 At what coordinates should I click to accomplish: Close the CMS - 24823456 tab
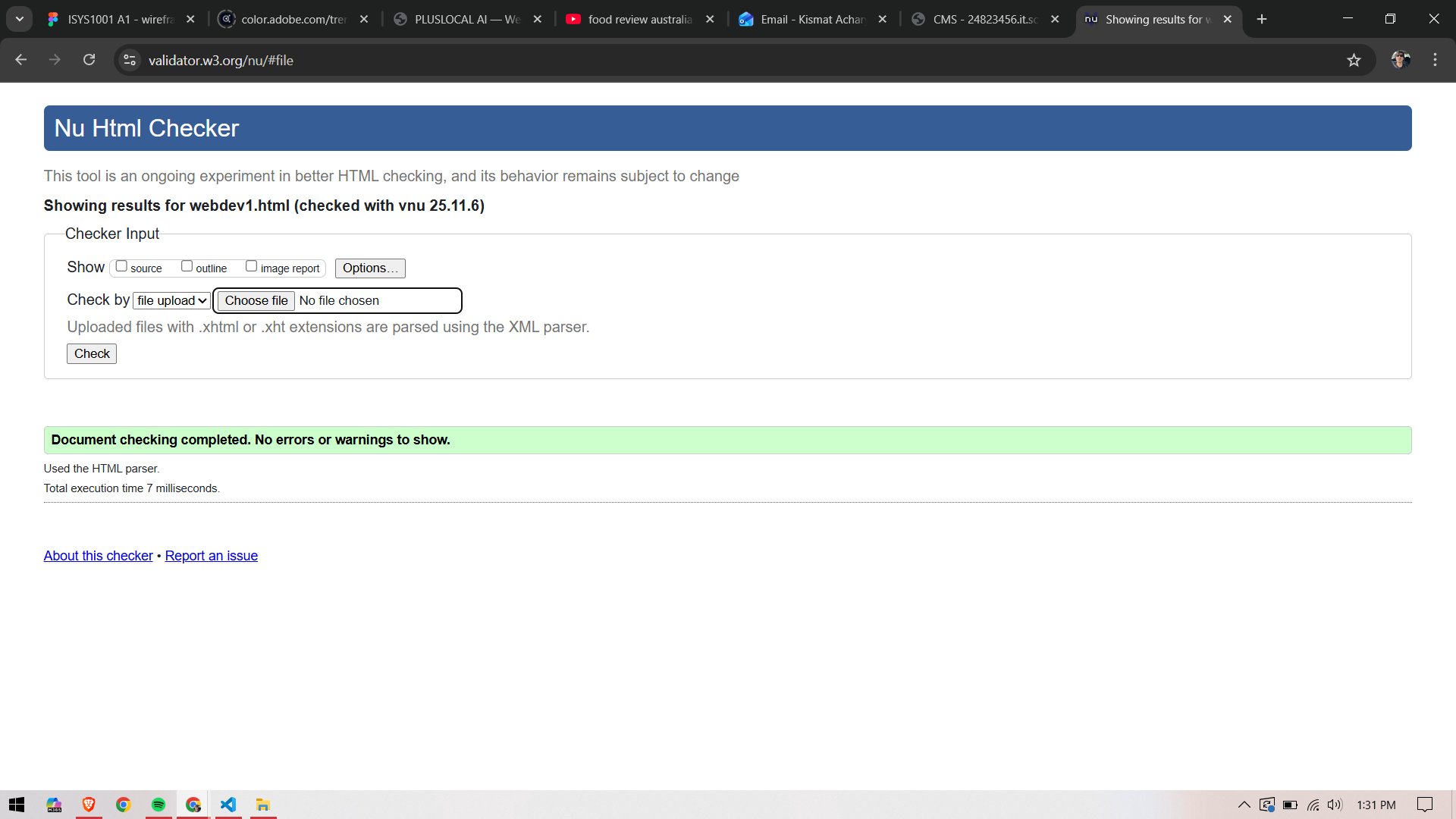pos(1055,20)
